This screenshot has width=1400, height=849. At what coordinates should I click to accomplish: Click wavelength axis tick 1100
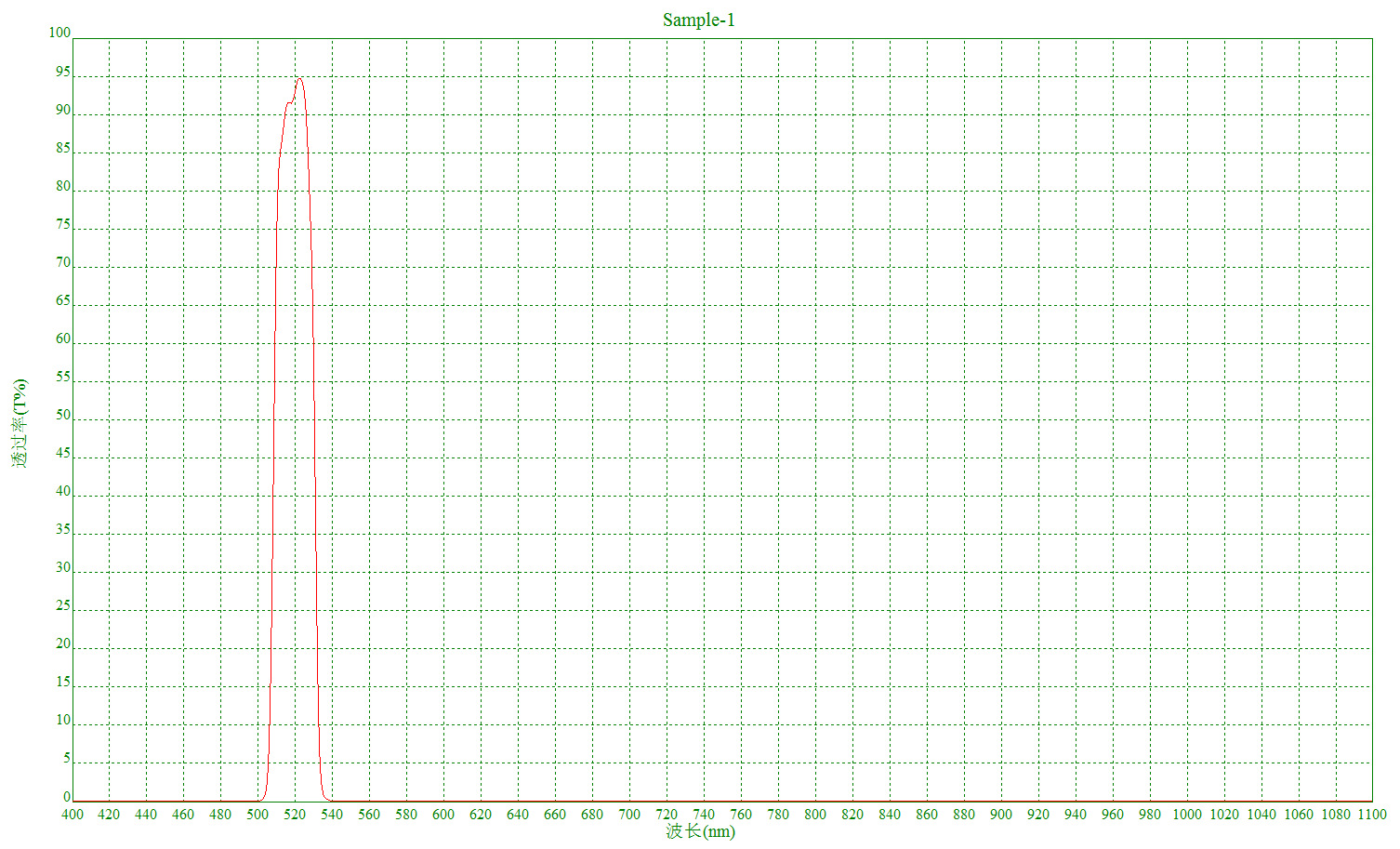click(1372, 815)
